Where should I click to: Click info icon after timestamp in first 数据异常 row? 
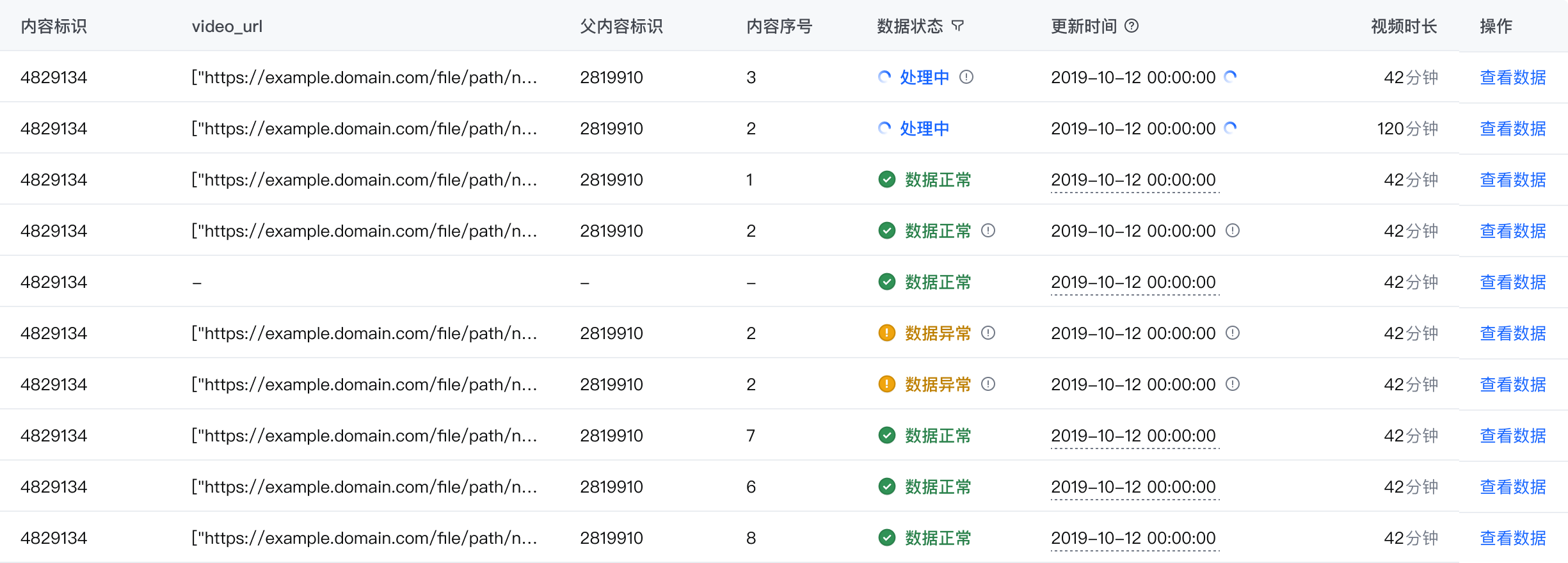click(x=1233, y=333)
